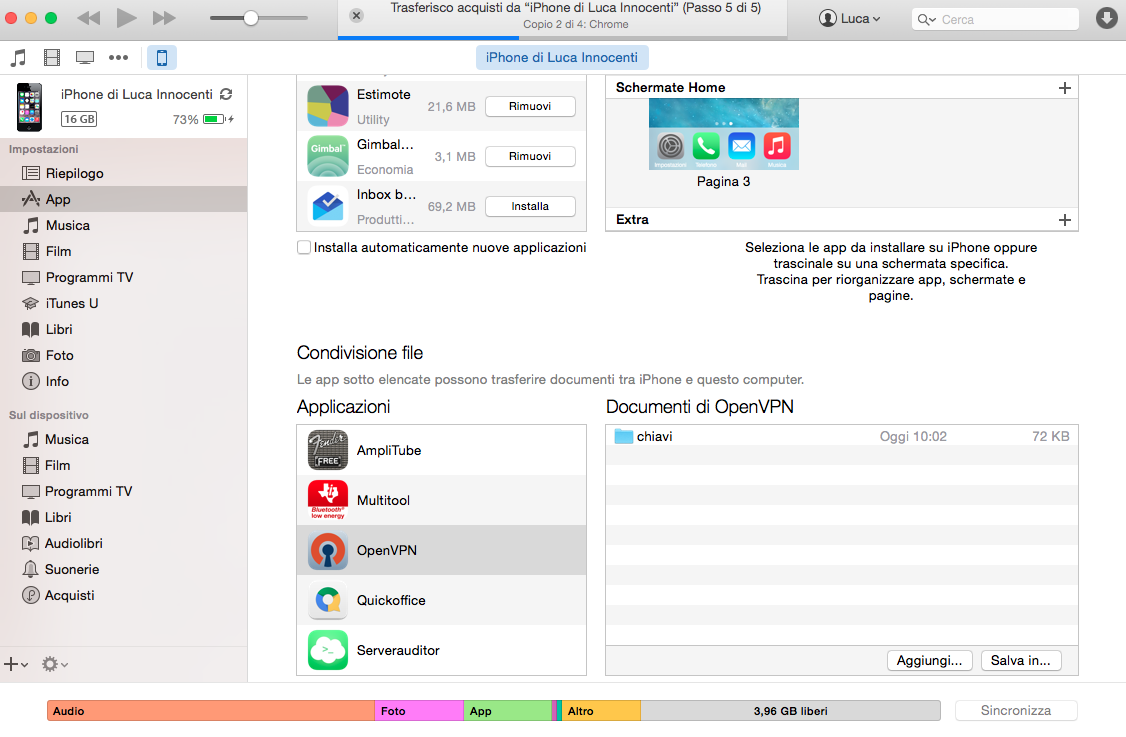Select Foto in the sidebar
1126x737 pixels.
click(124, 356)
